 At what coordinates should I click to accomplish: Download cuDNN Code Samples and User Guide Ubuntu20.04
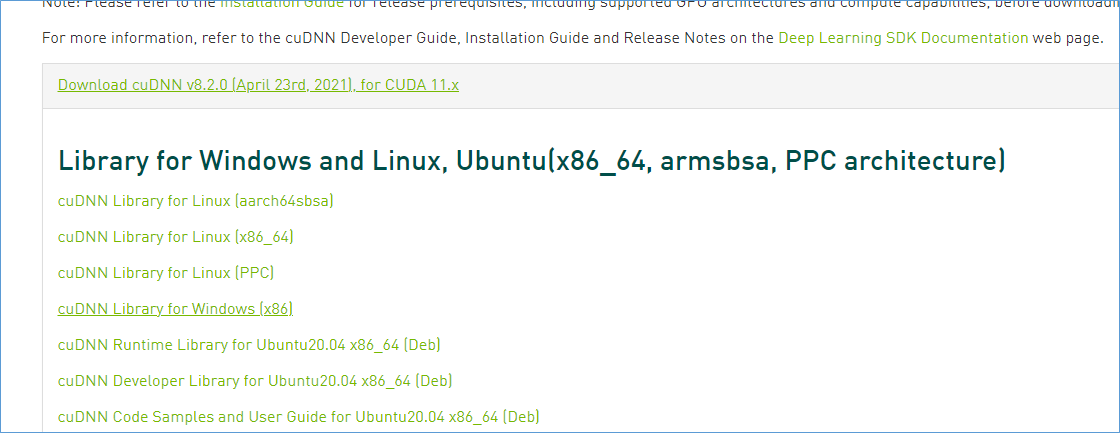tap(299, 417)
